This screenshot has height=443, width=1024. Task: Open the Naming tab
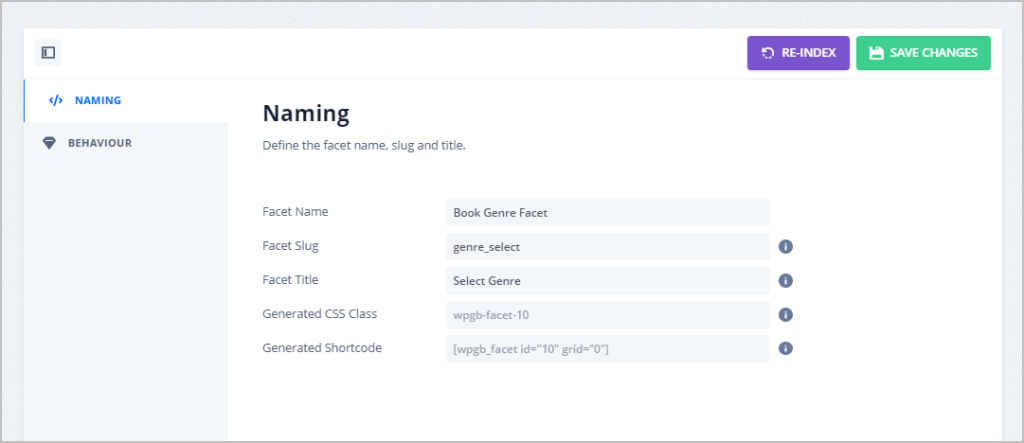coord(126,101)
